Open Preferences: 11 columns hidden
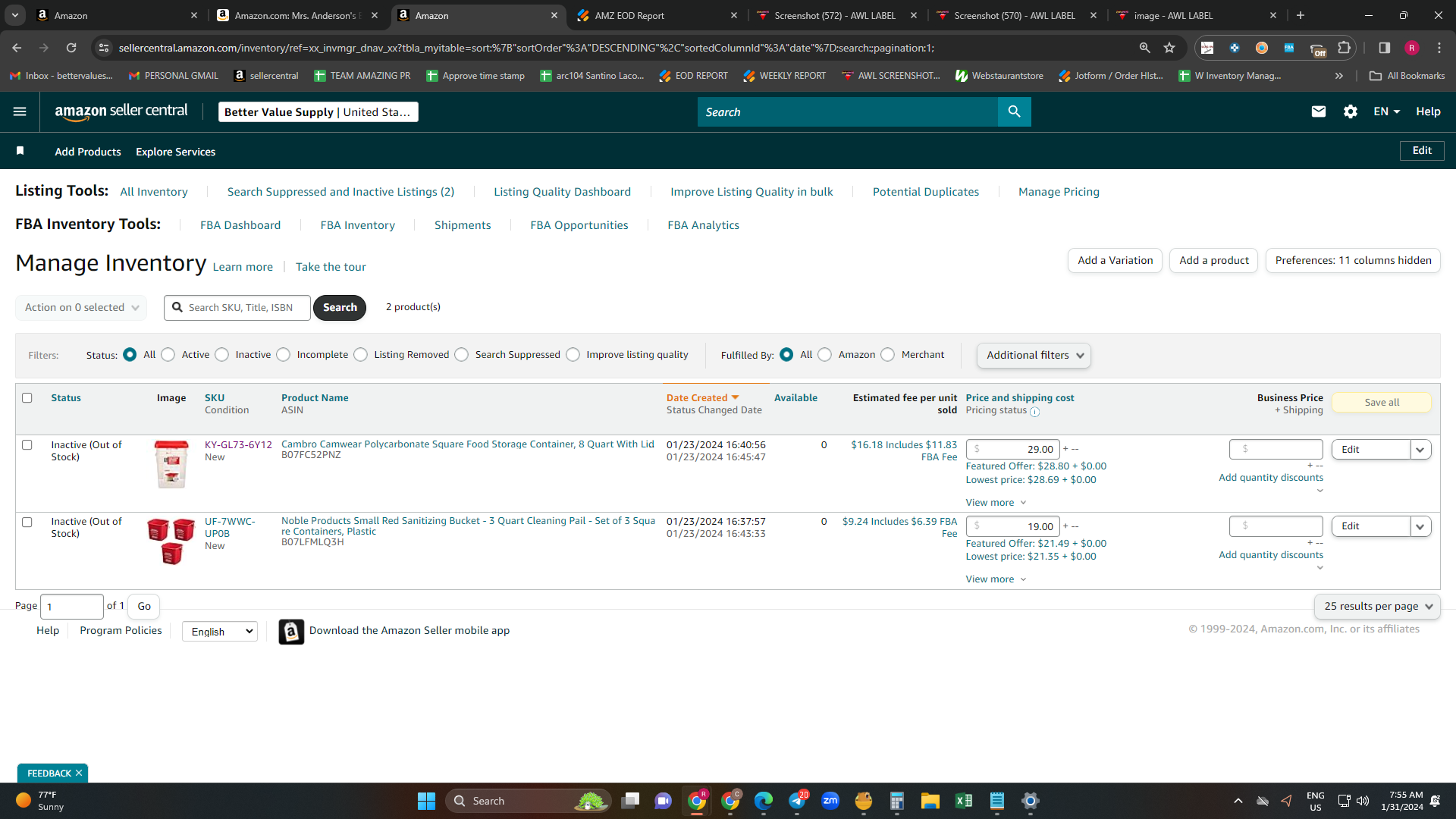1456x819 pixels. pyautogui.click(x=1353, y=261)
